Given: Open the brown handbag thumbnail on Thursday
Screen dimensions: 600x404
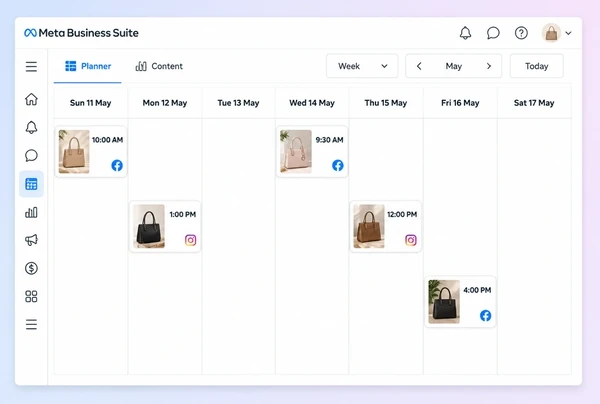Looking at the screenshot, I should coord(369,226).
